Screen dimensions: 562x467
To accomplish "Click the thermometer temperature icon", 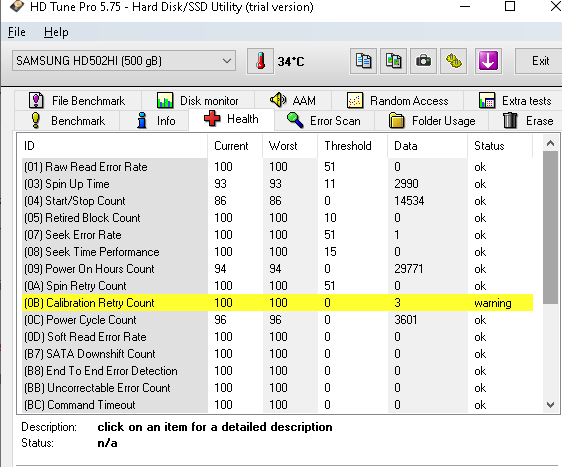I will click(x=261, y=61).
